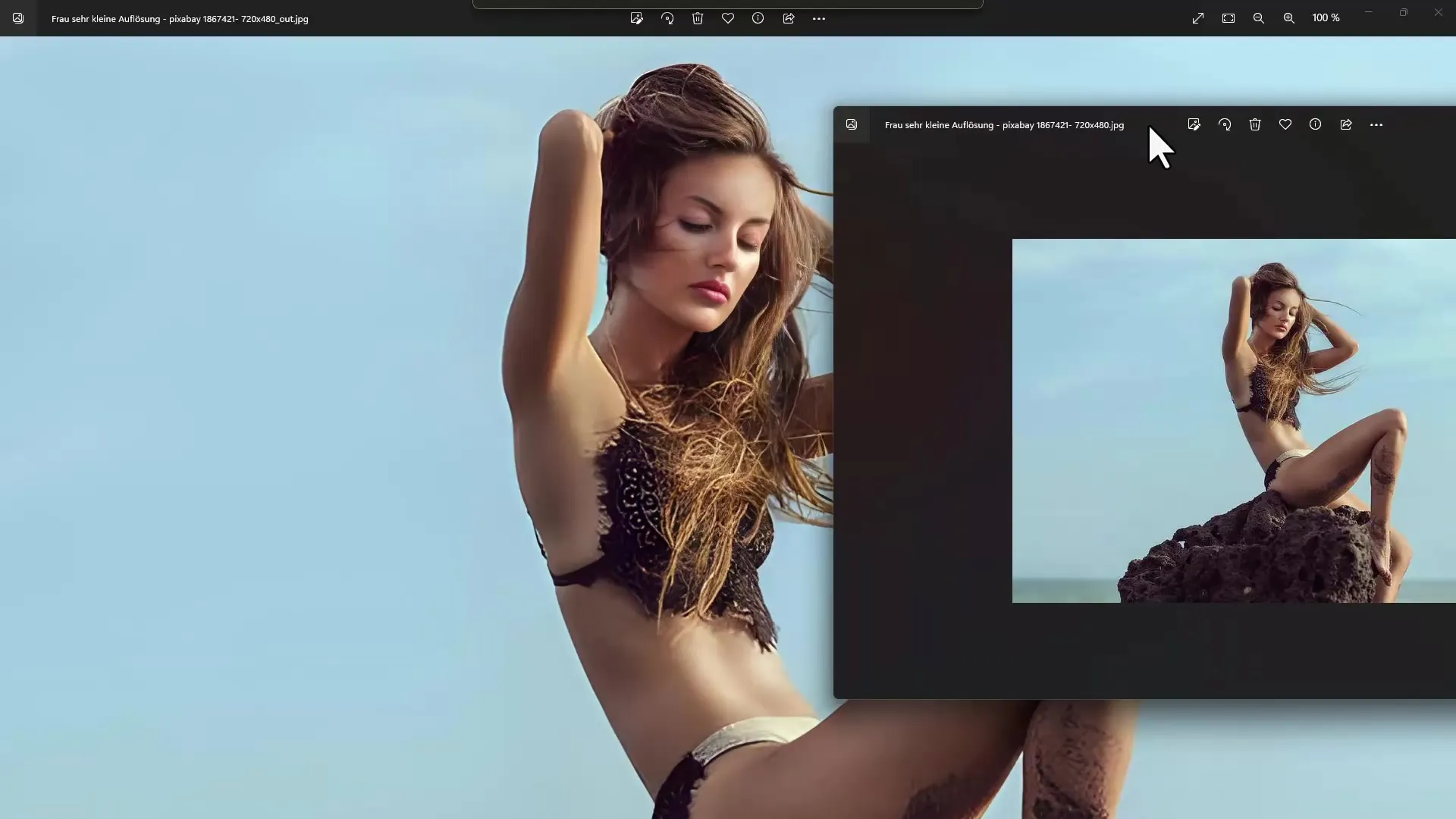Viewport: 1456px width, 819px height.
Task: Open file info in the _out.jpg window
Action: pyautogui.click(x=758, y=18)
